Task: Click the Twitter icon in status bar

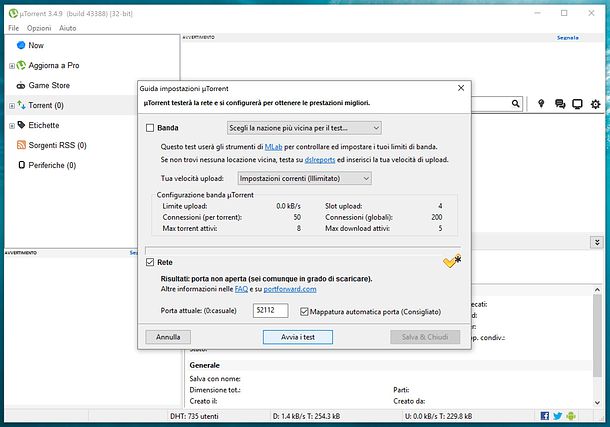Action: pos(558,415)
